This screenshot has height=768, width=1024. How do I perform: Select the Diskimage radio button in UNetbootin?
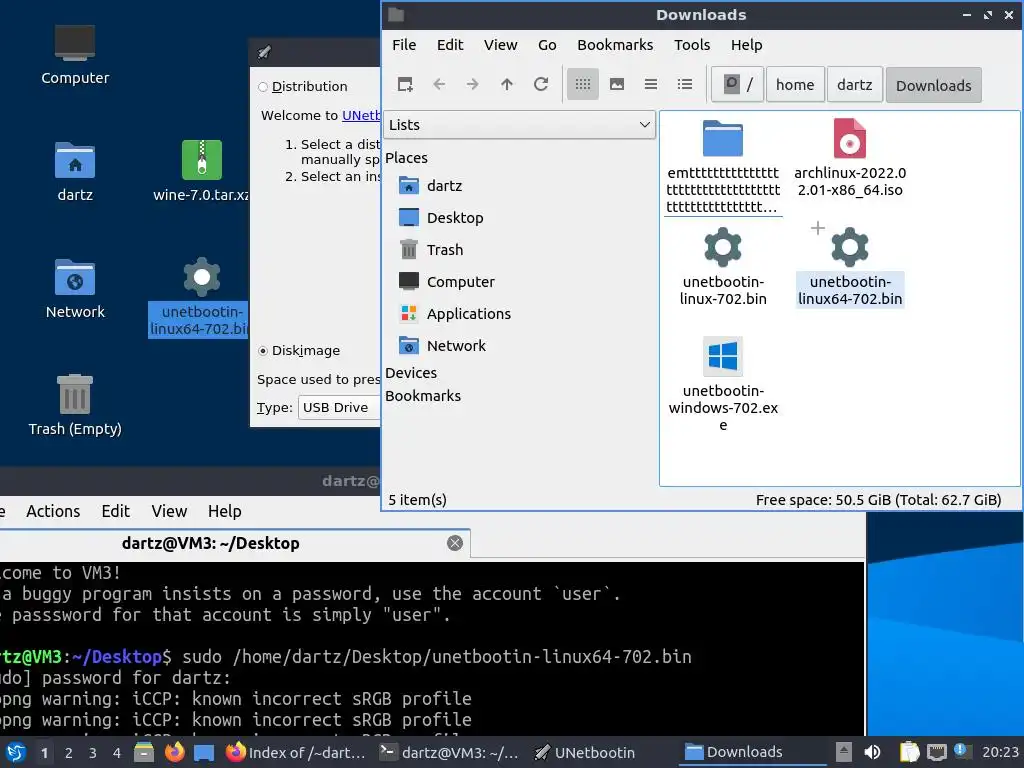point(263,351)
